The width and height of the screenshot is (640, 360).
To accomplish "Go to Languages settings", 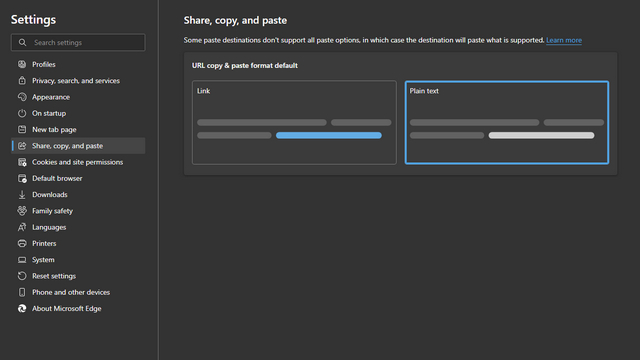I will coord(49,227).
